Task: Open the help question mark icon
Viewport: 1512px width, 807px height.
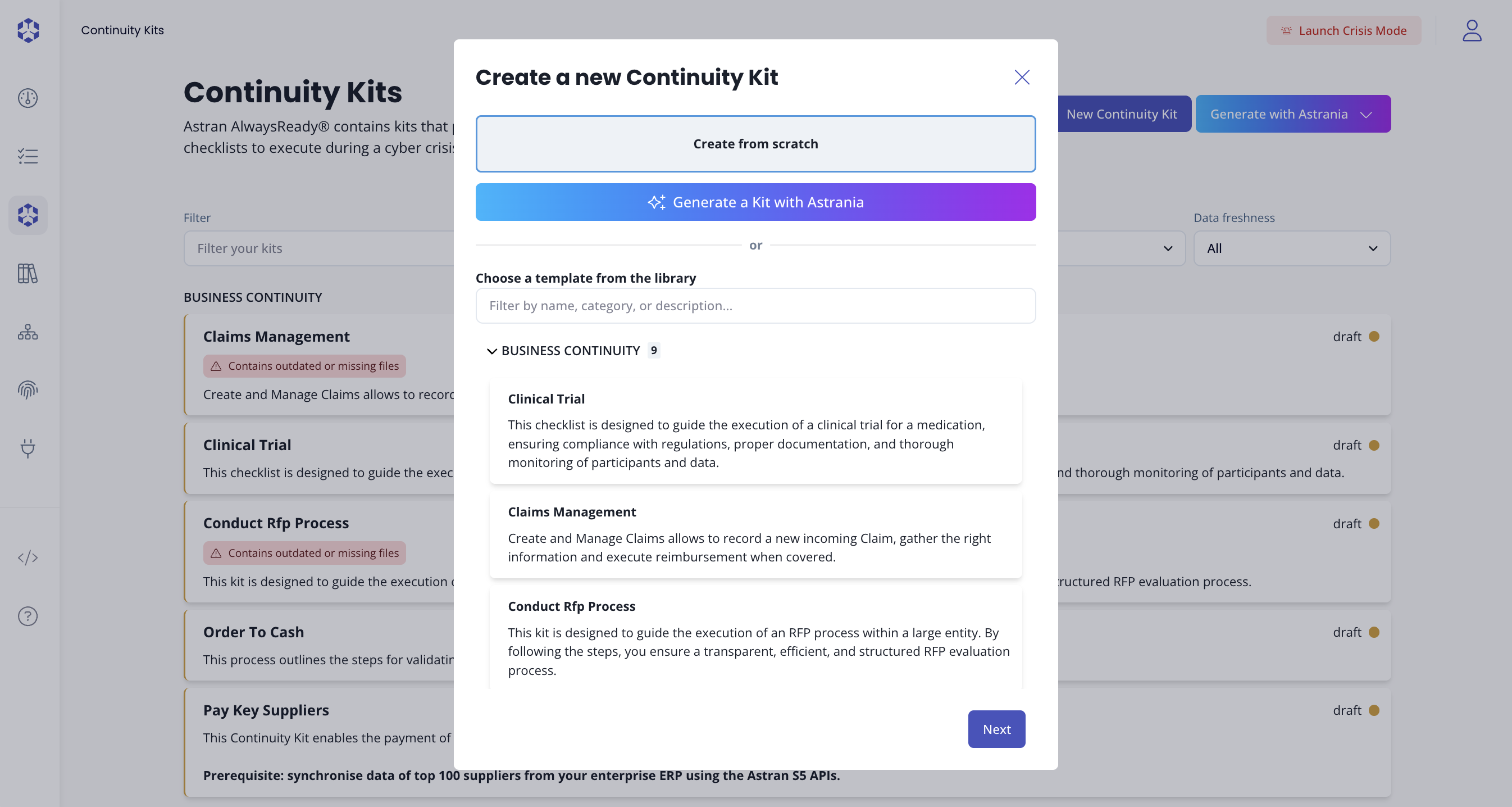Action: point(28,616)
